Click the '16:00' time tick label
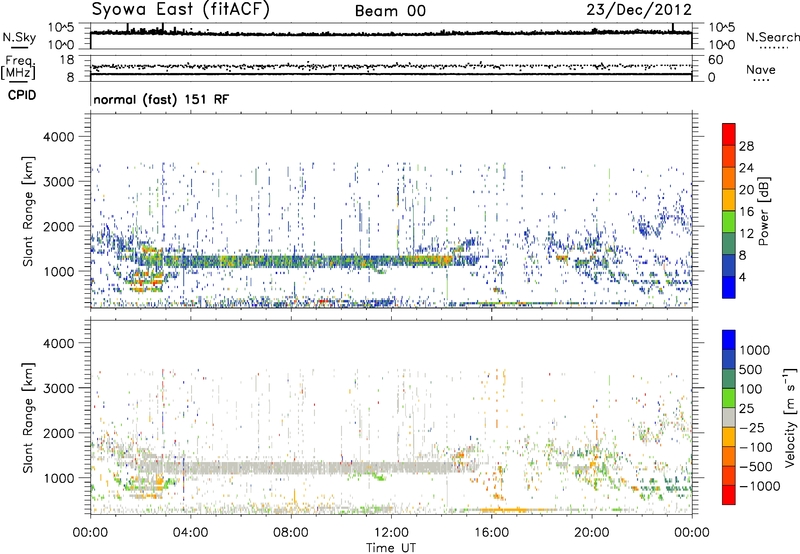The image size is (800, 554). pos(491,533)
